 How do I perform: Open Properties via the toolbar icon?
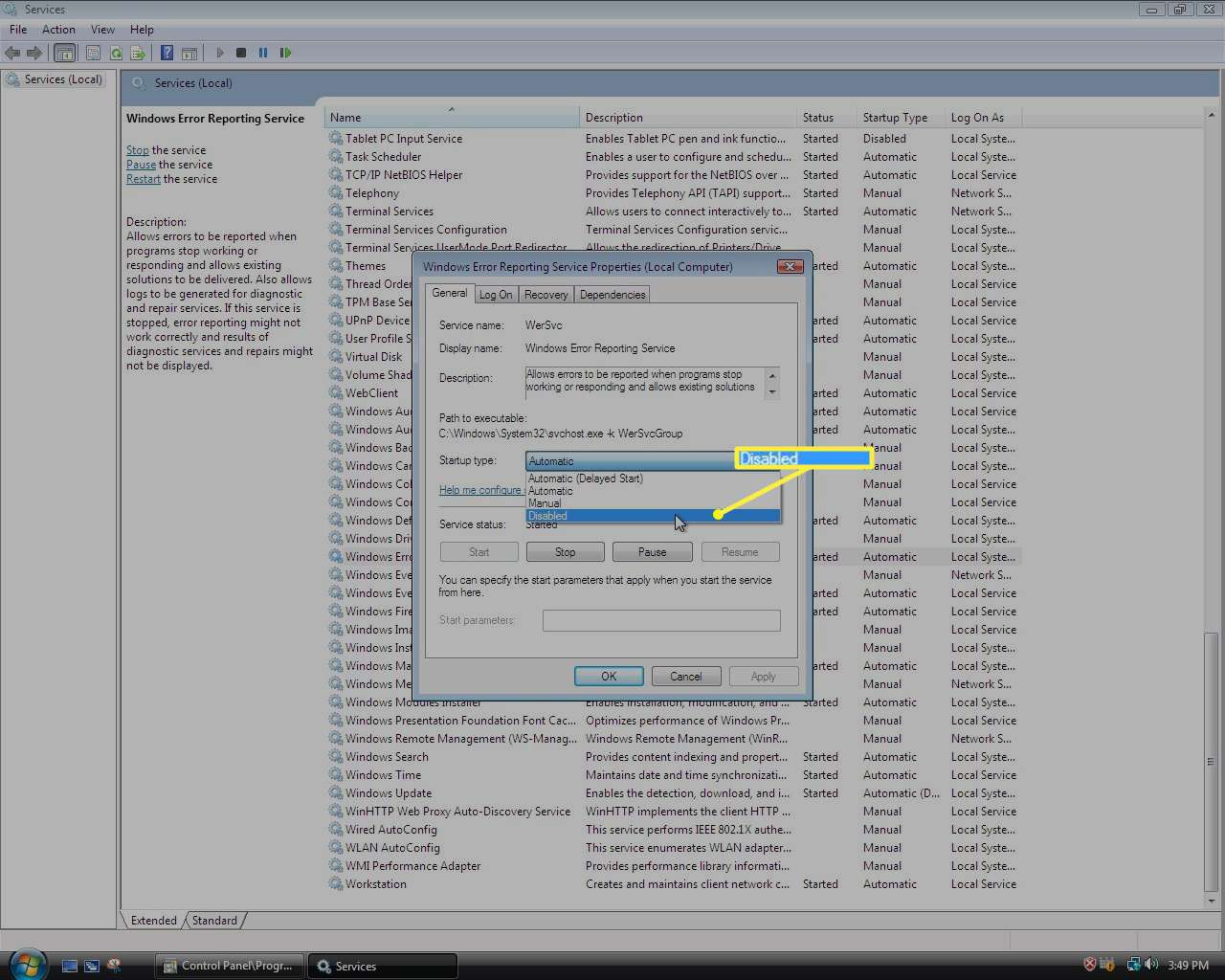94,53
